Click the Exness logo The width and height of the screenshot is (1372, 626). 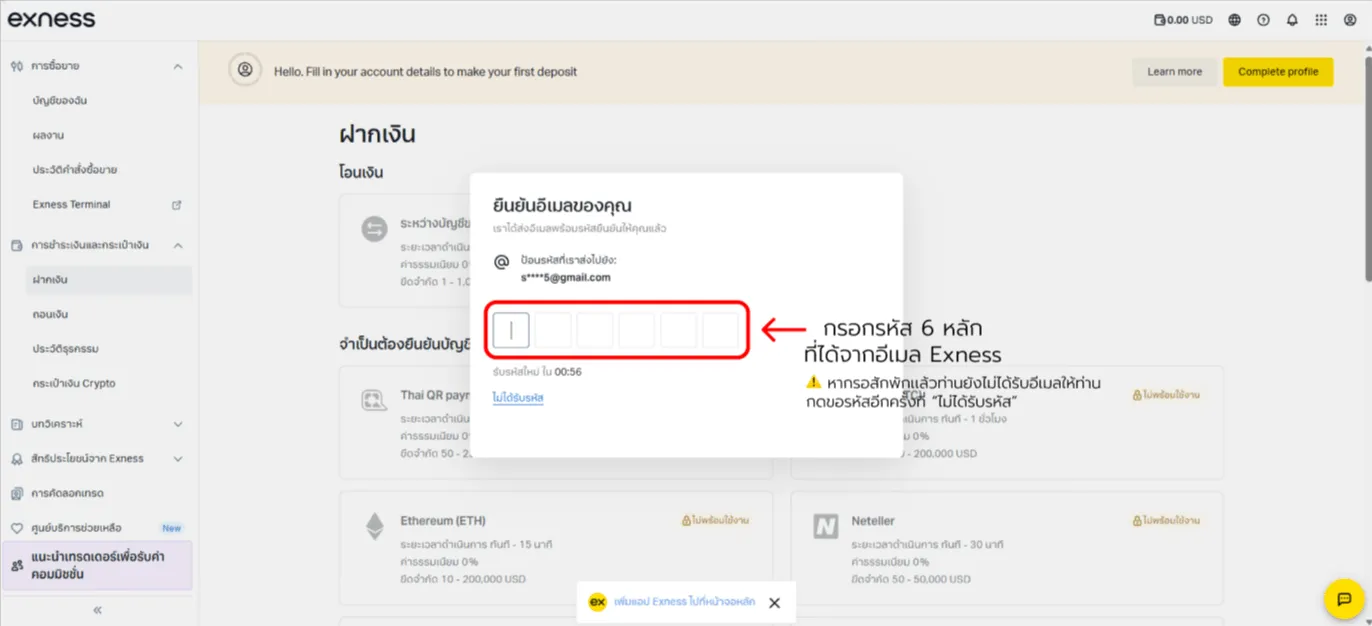click(x=52, y=19)
